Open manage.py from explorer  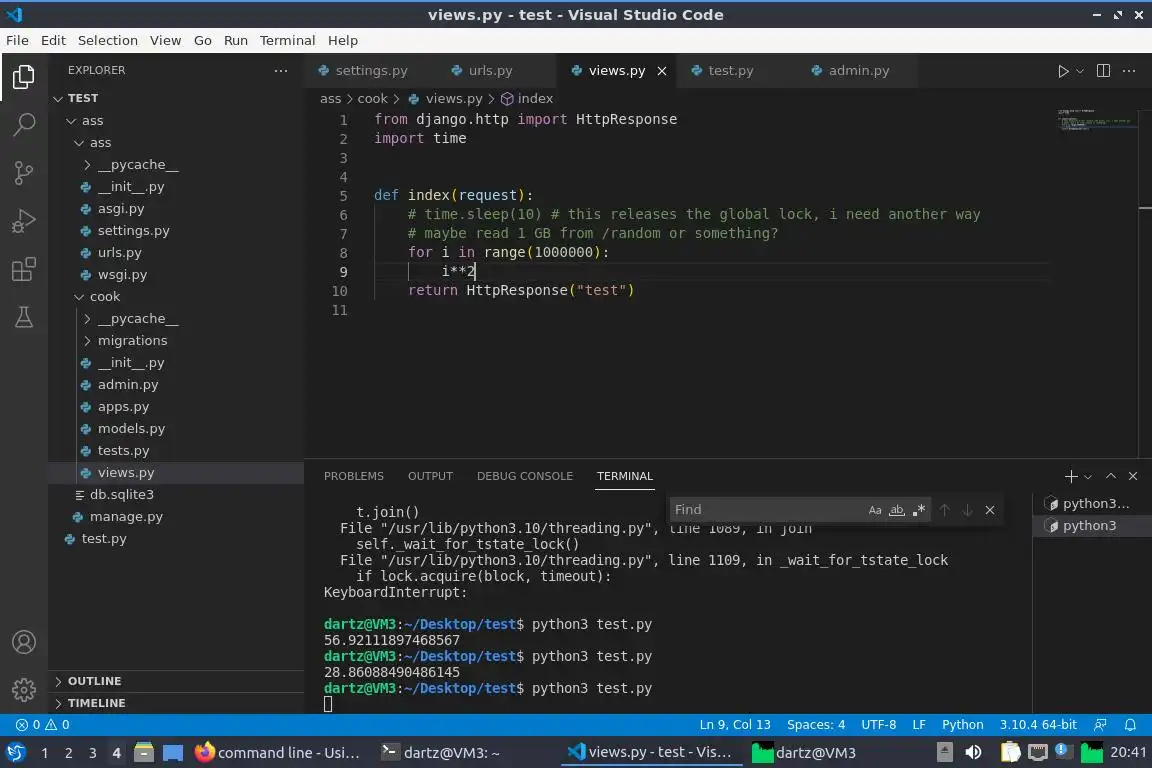pos(126,517)
